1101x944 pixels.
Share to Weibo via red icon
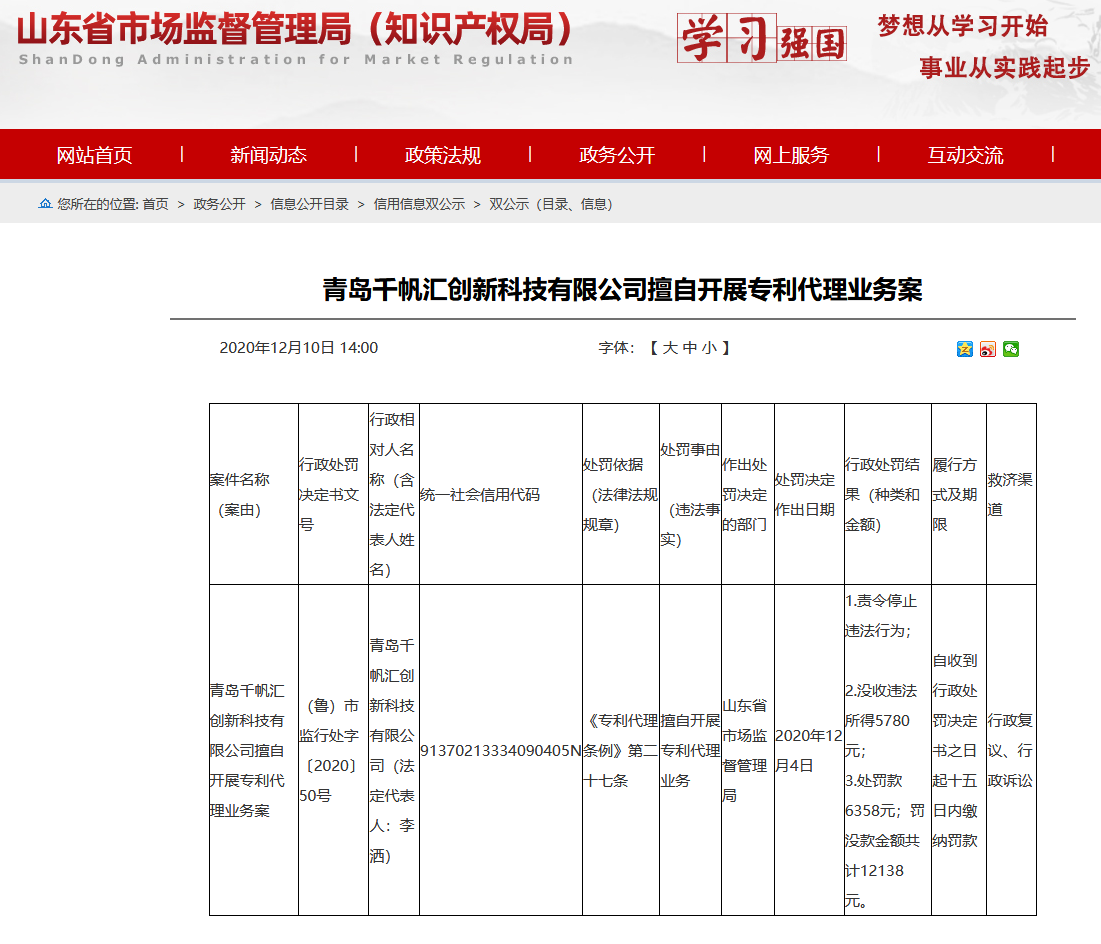(988, 348)
